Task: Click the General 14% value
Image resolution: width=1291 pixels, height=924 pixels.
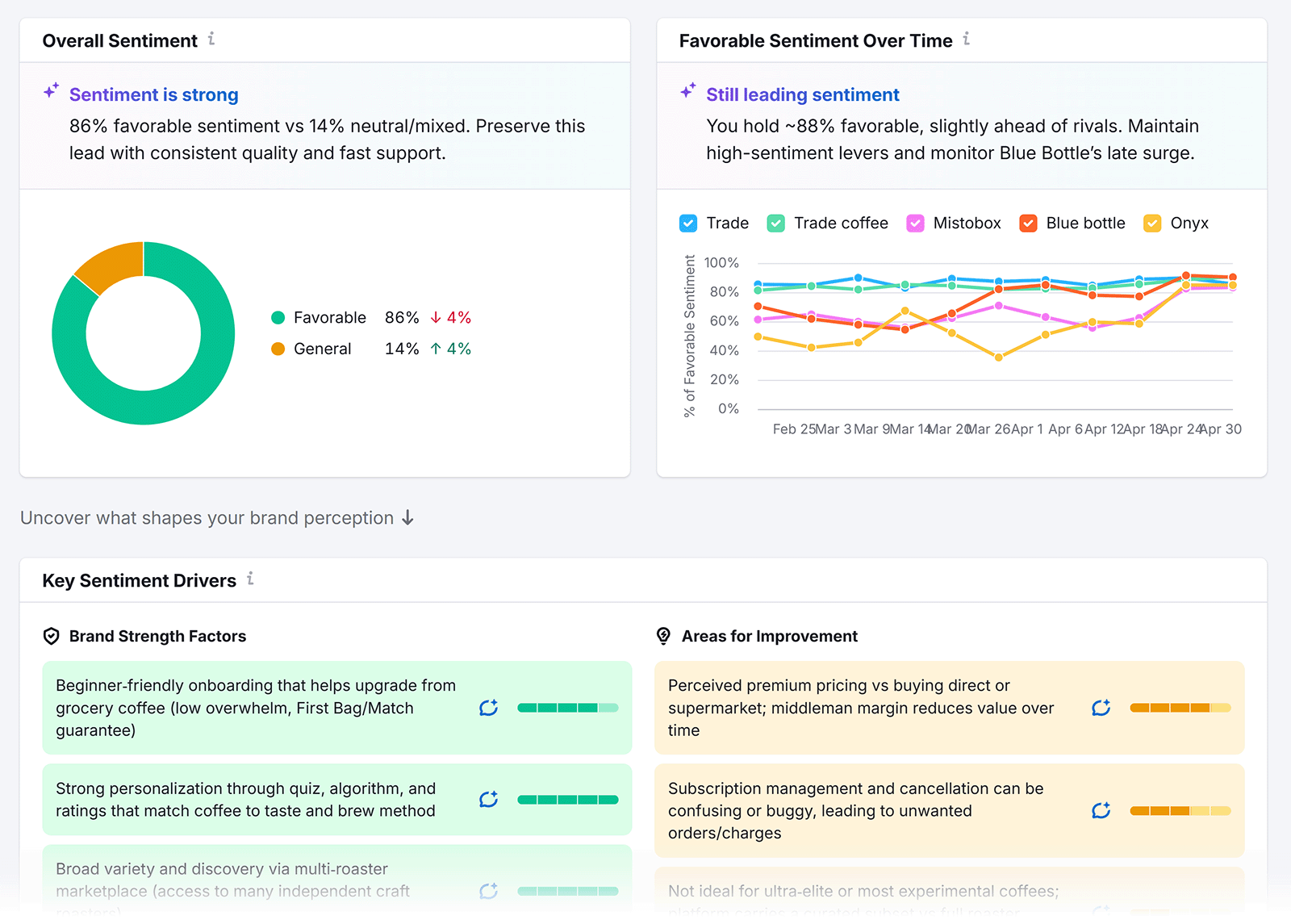Action: [402, 349]
